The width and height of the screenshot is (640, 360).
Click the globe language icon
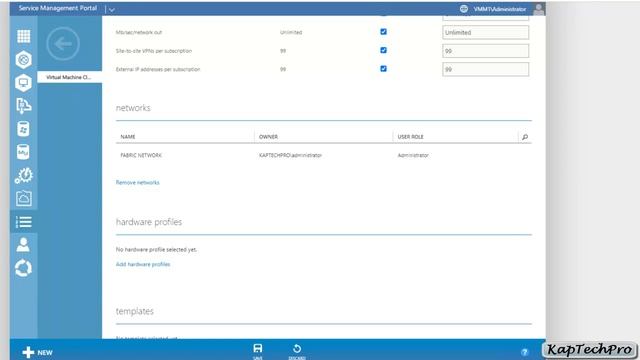(464, 9)
